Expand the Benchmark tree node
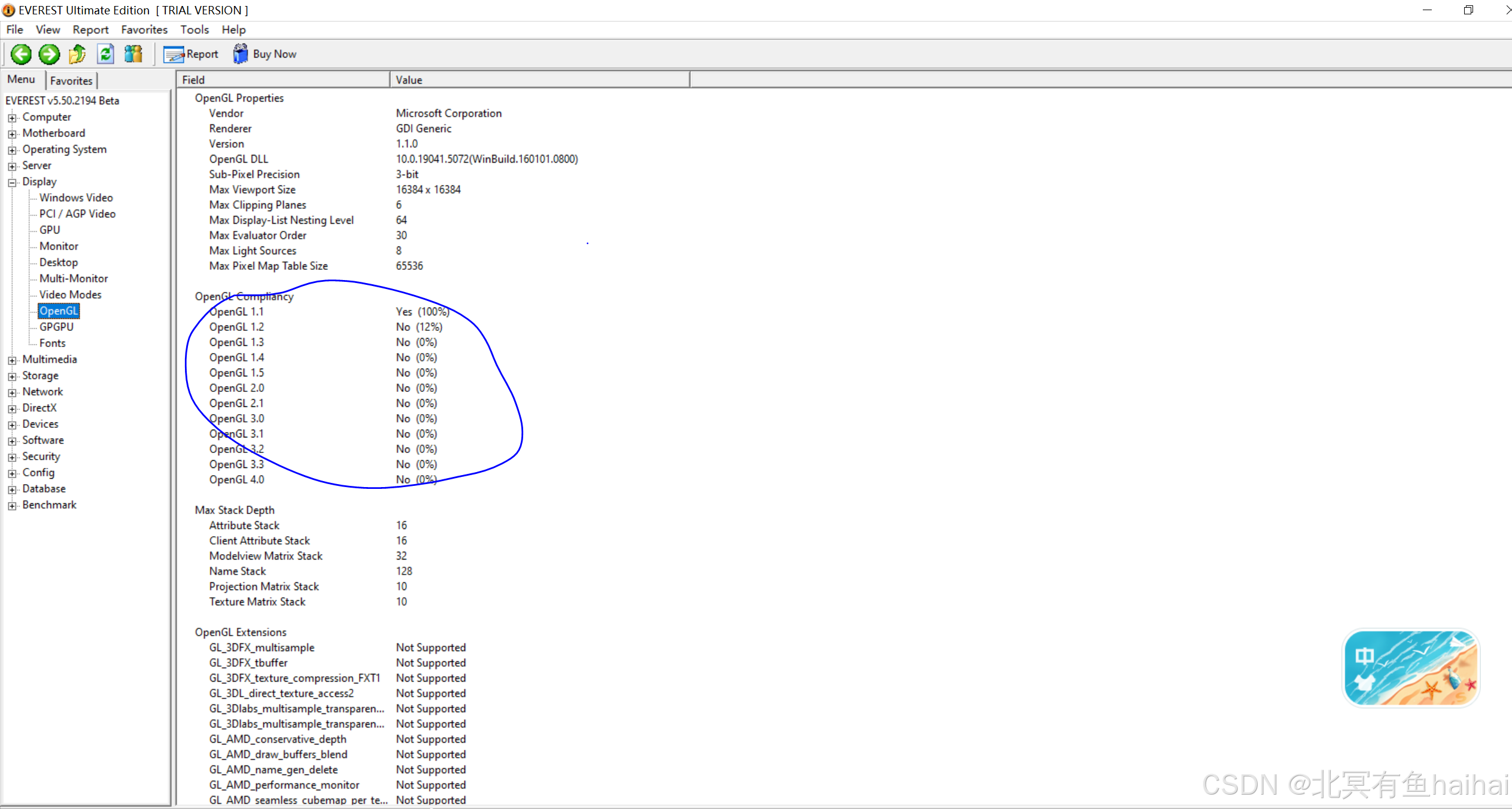The height and width of the screenshot is (809, 1512). coord(12,506)
